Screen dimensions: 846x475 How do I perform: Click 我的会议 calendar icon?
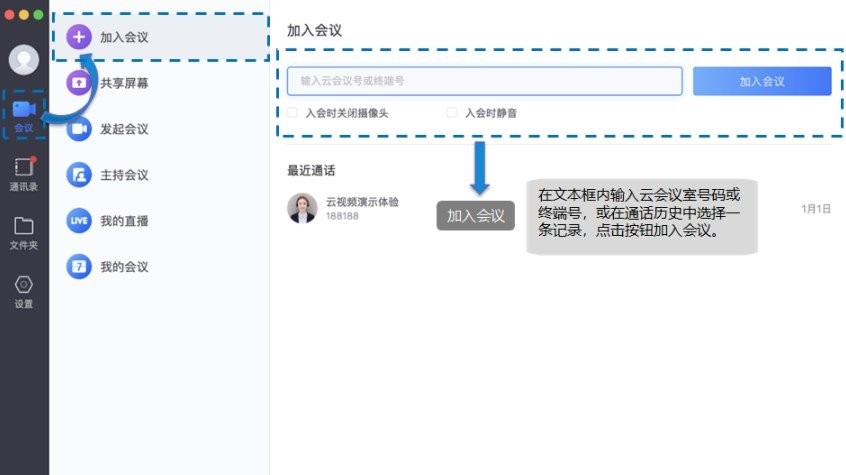point(79,267)
